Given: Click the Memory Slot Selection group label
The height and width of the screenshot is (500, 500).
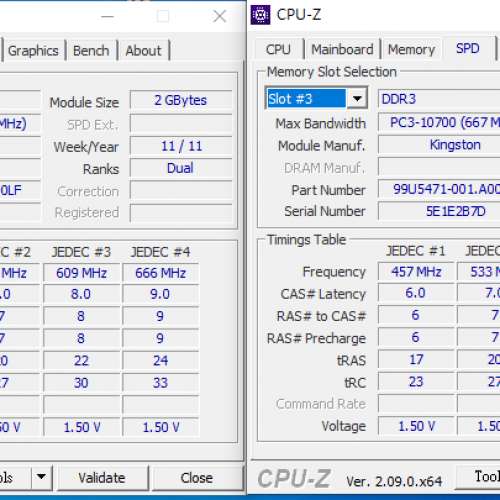Looking at the screenshot, I should click(332, 72).
